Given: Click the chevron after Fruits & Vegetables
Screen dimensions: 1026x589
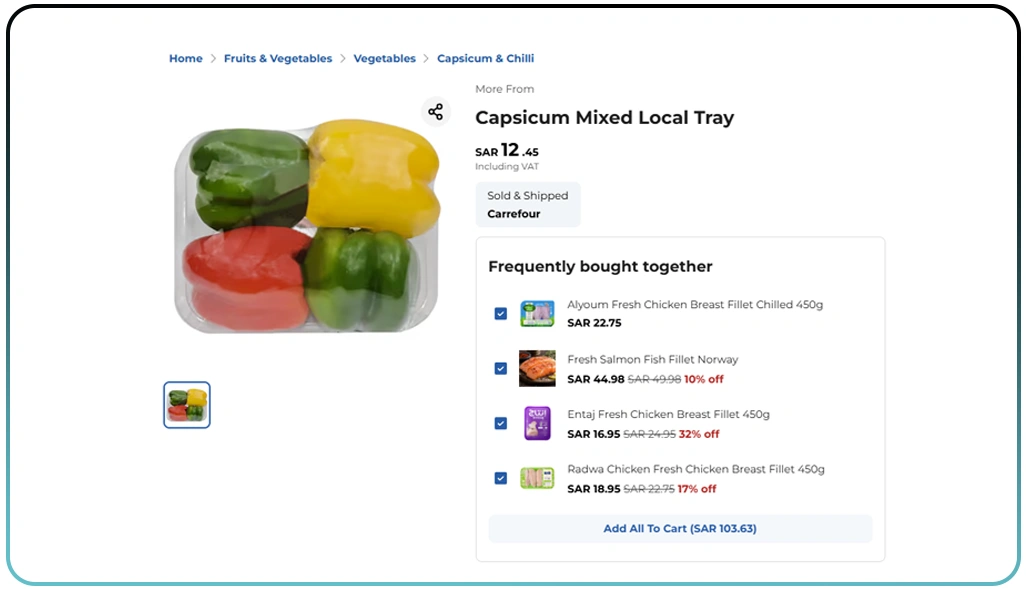Looking at the screenshot, I should click(x=341, y=58).
